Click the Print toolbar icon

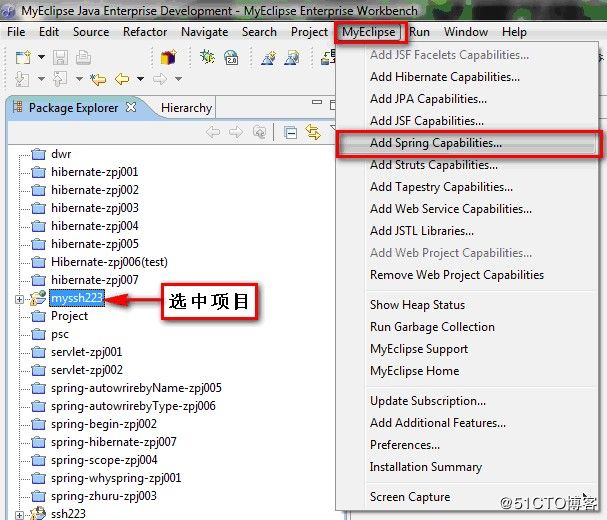[x=83, y=57]
